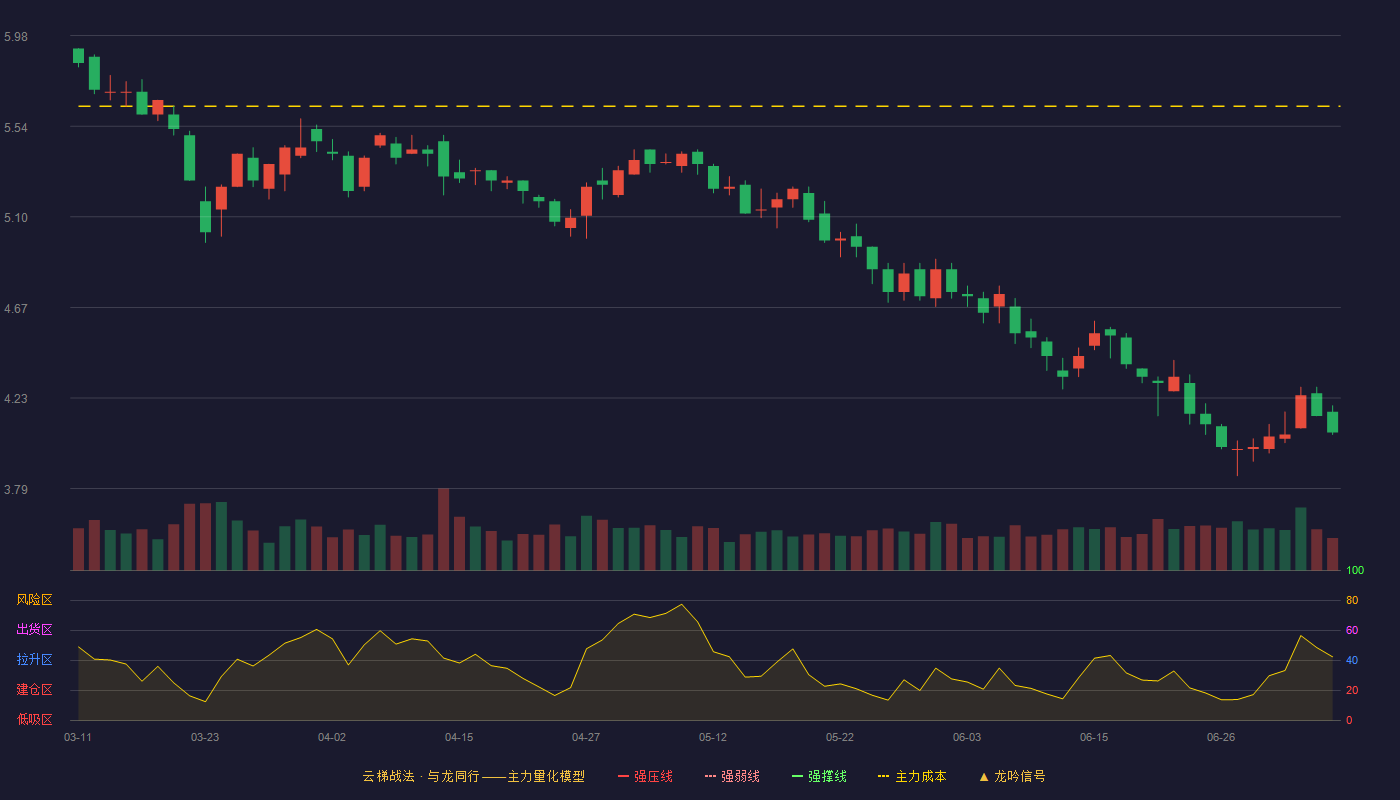Click the 4.67 price axis label
The height and width of the screenshot is (800, 1400).
[16, 309]
